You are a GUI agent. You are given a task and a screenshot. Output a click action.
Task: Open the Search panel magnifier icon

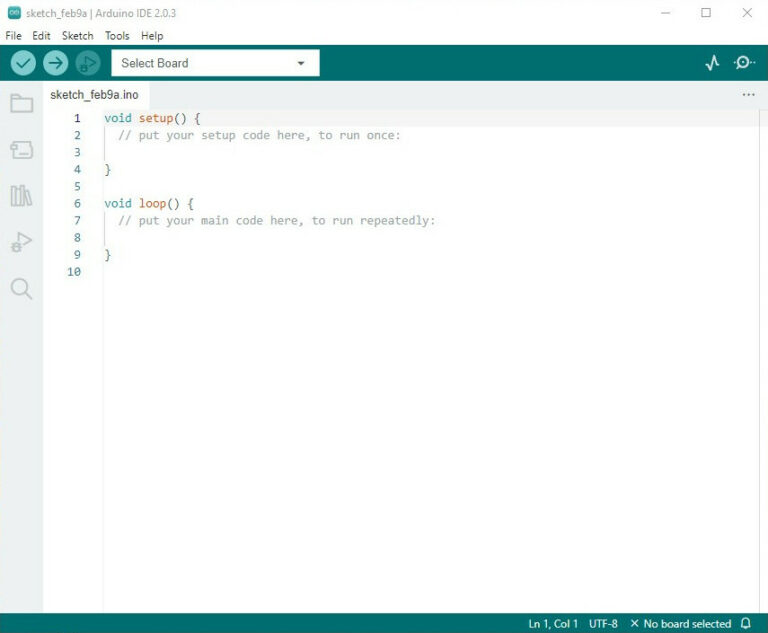pyautogui.click(x=21, y=289)
